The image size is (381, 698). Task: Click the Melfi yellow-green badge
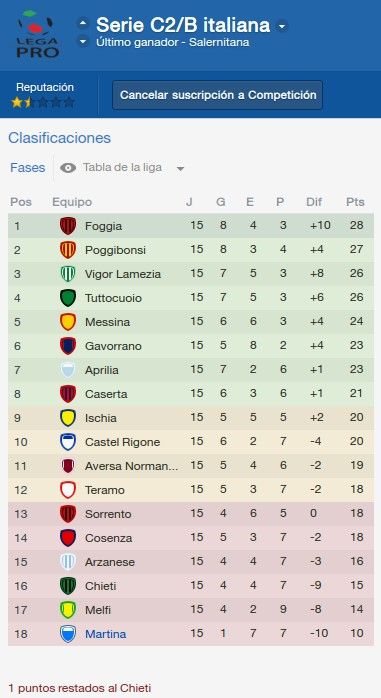(x=68, y=610)
